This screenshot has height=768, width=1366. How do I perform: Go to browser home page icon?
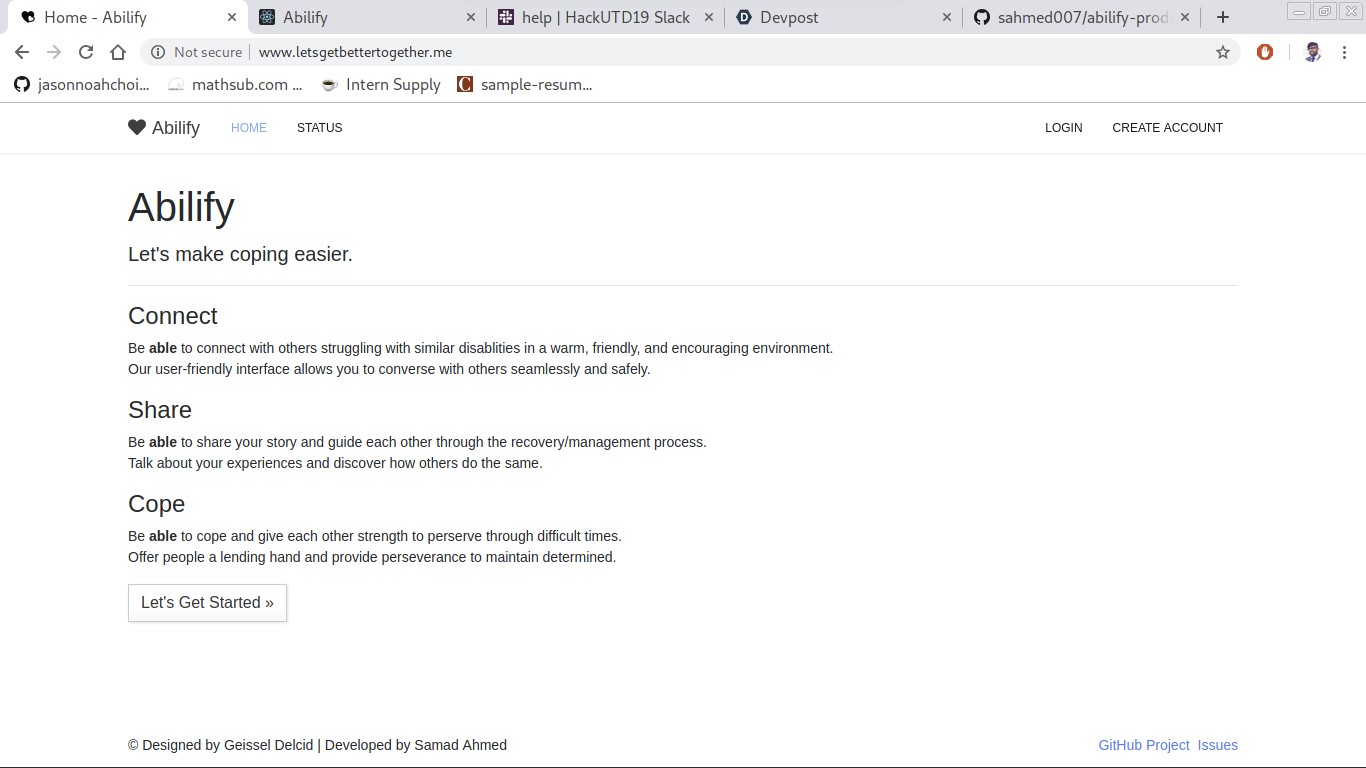tap(118, 52)
